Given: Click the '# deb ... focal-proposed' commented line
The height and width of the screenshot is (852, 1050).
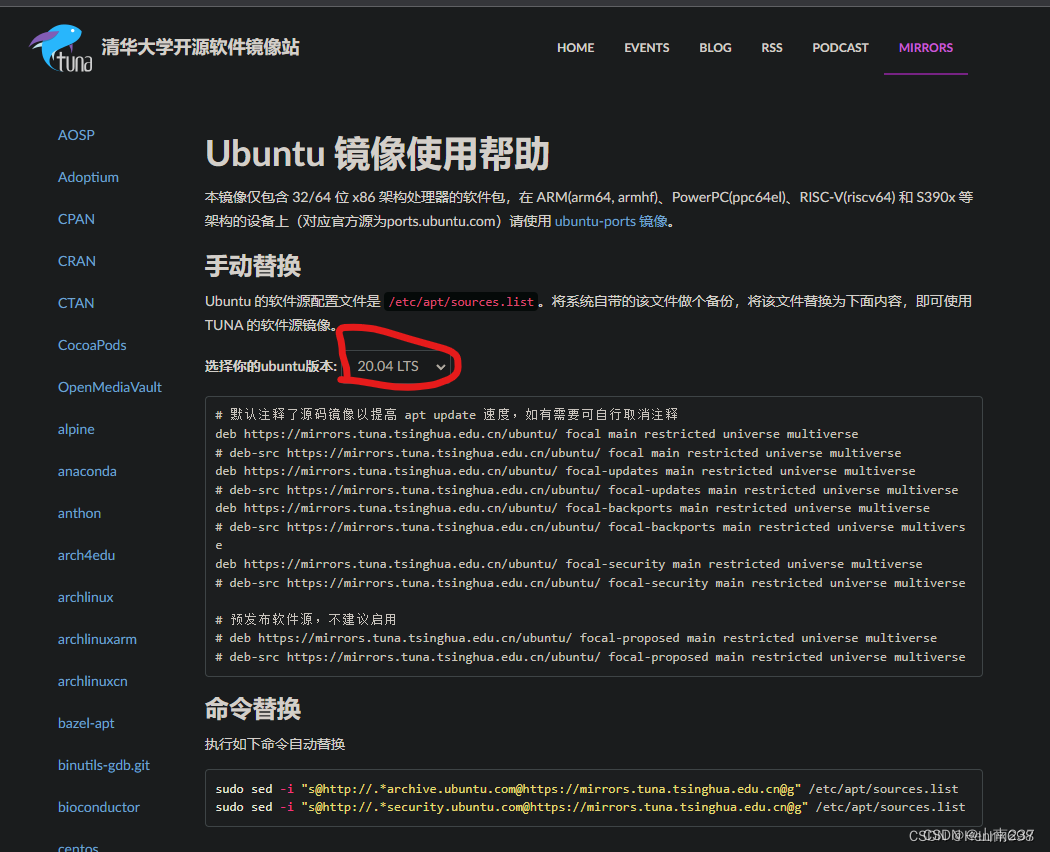Looking at the screenshot, I should click(576, 638).
